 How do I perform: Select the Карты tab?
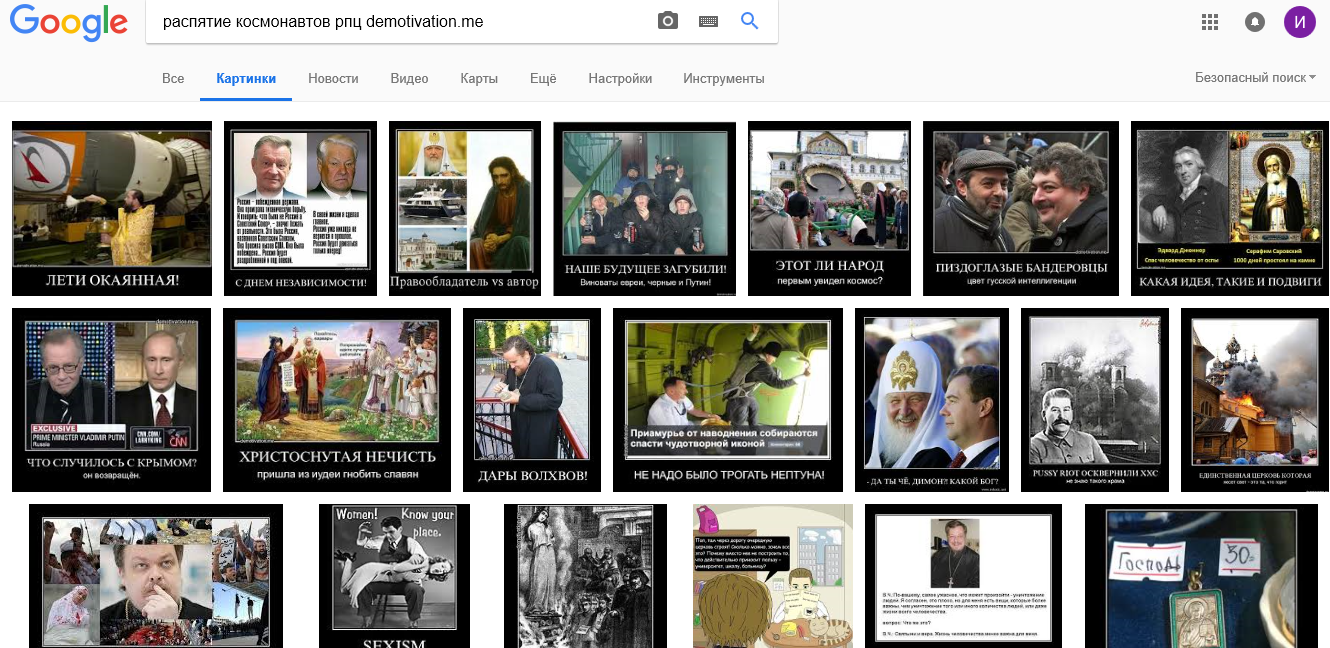click(479, 79)
